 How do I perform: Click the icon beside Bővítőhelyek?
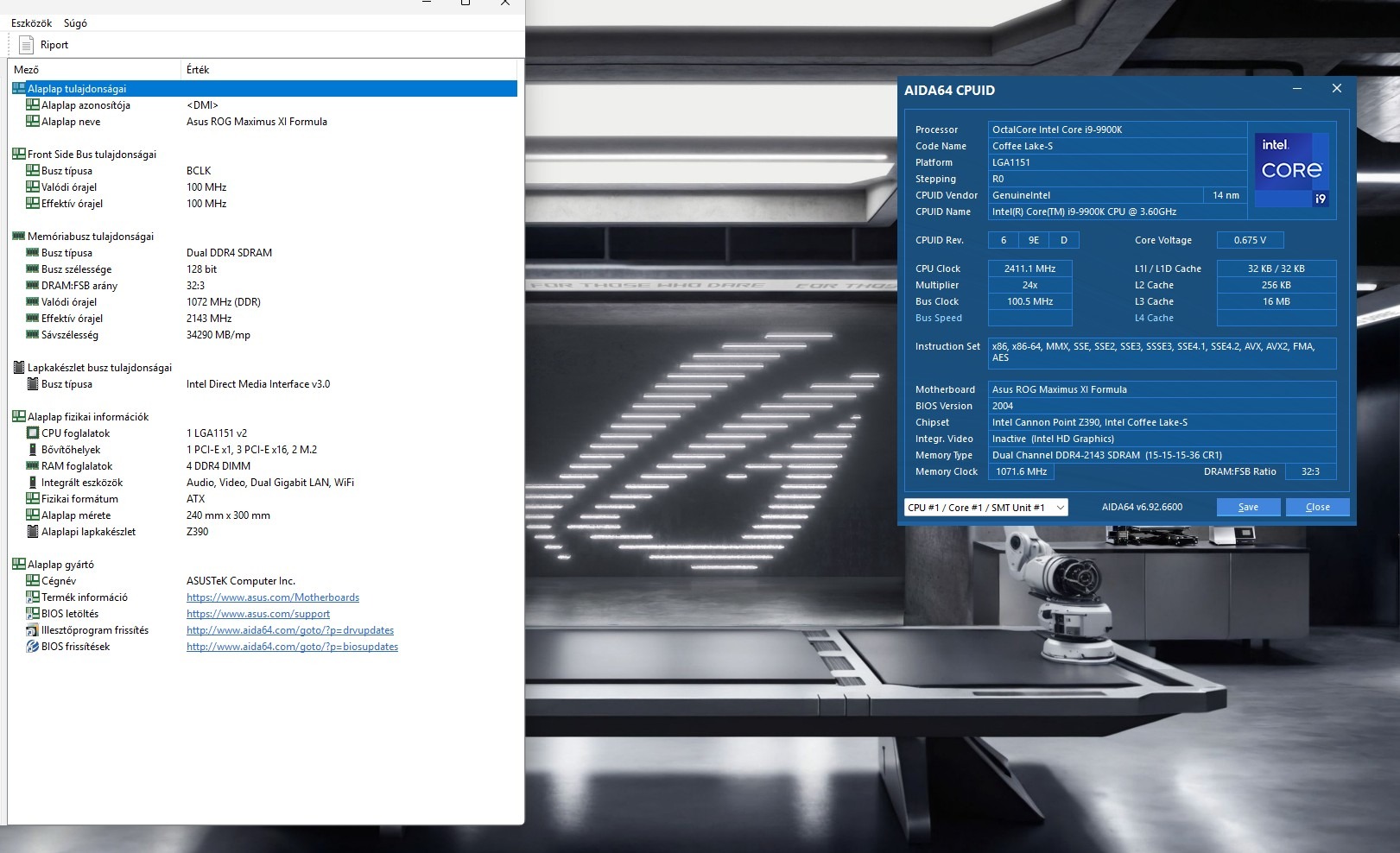(x=33, y=449)
